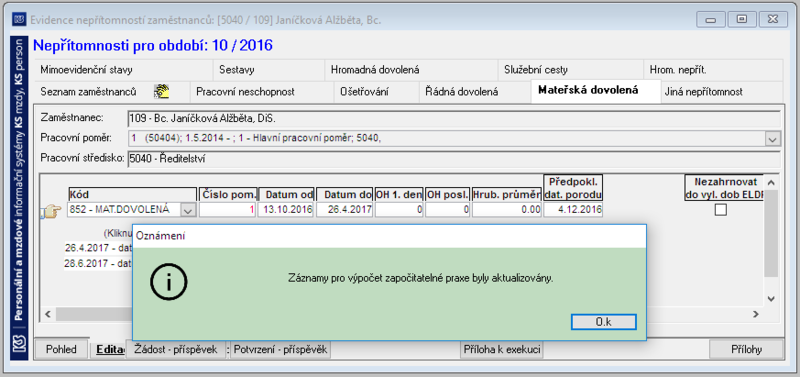
Task: Open the Kód 852 - MAT.DOVOLENÁ dropdown
Action: pos(188,210)
